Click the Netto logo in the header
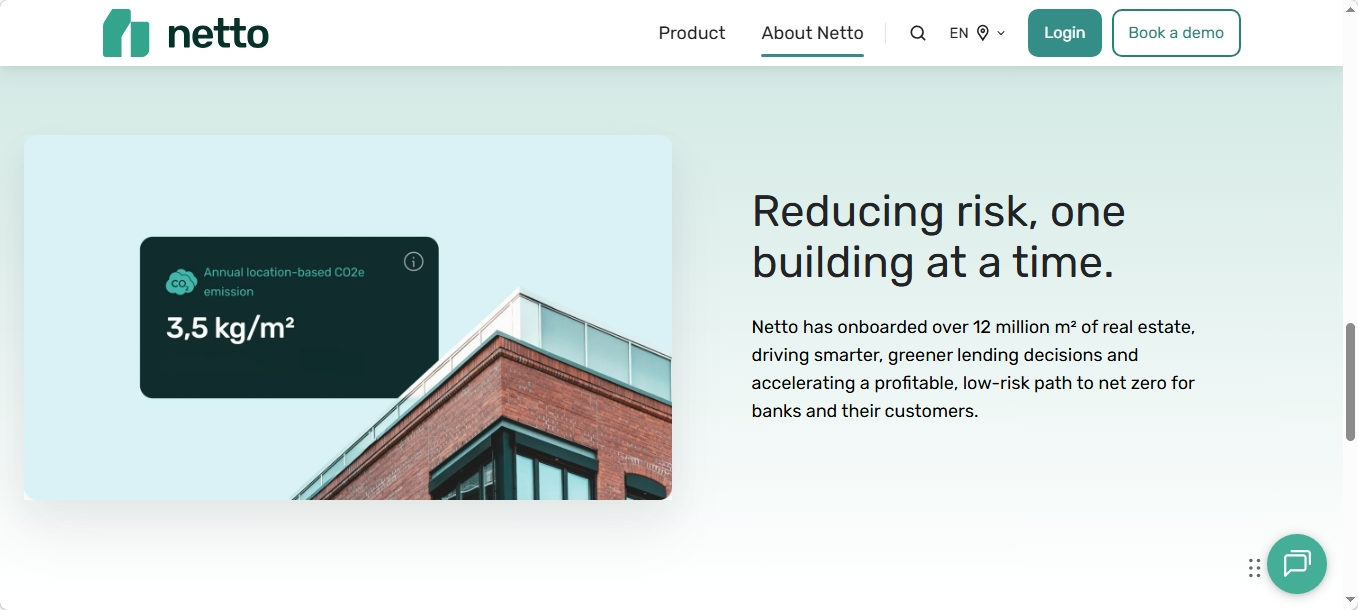1358x610 pixels. click(186, 33)
